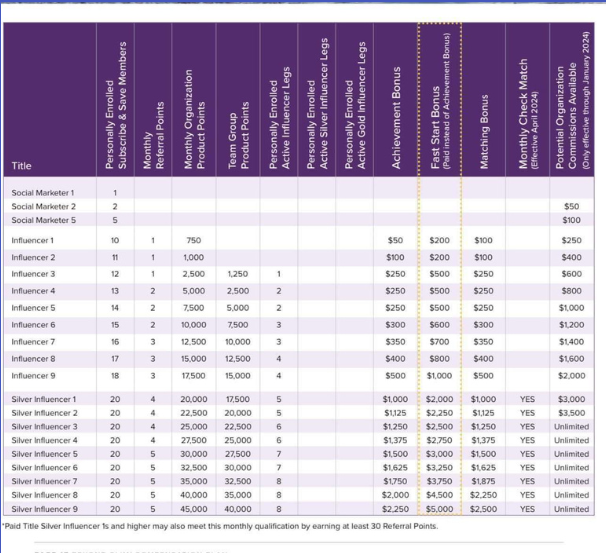Viewport: 606px width, 553px height.
Task: Click the "Social Marketer 5" row title
Action: pos(43,220)
